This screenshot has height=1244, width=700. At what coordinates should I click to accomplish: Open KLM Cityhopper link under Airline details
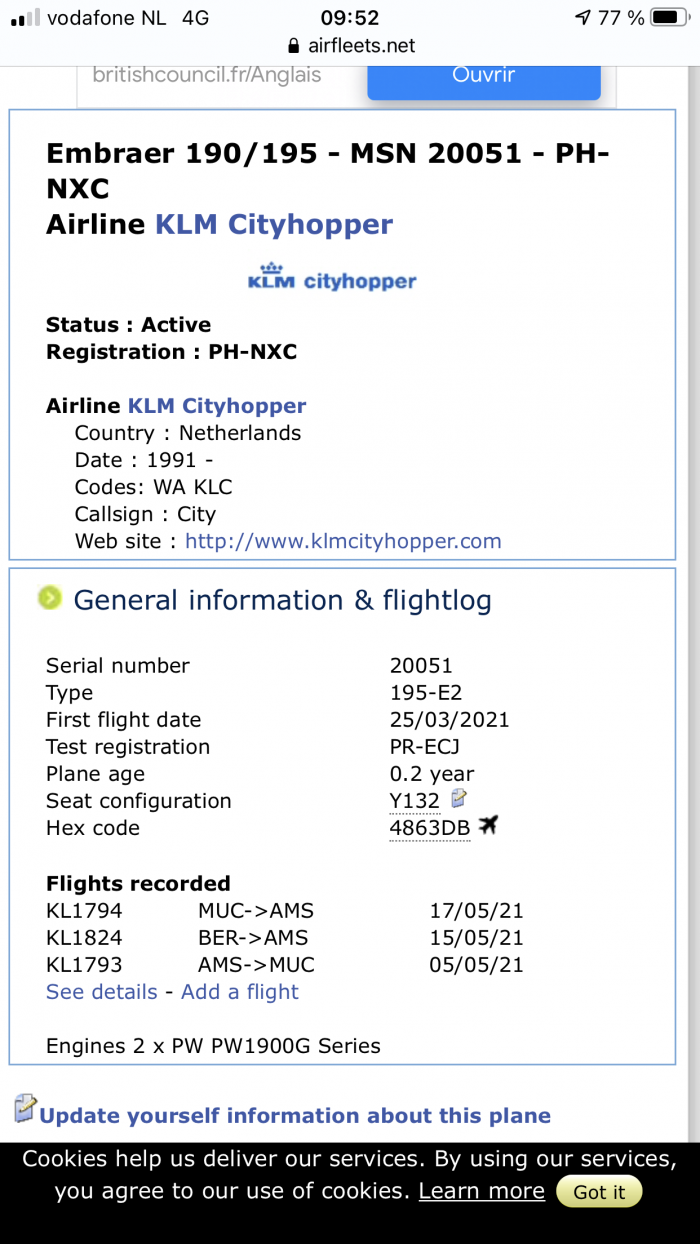pos(217,406)
